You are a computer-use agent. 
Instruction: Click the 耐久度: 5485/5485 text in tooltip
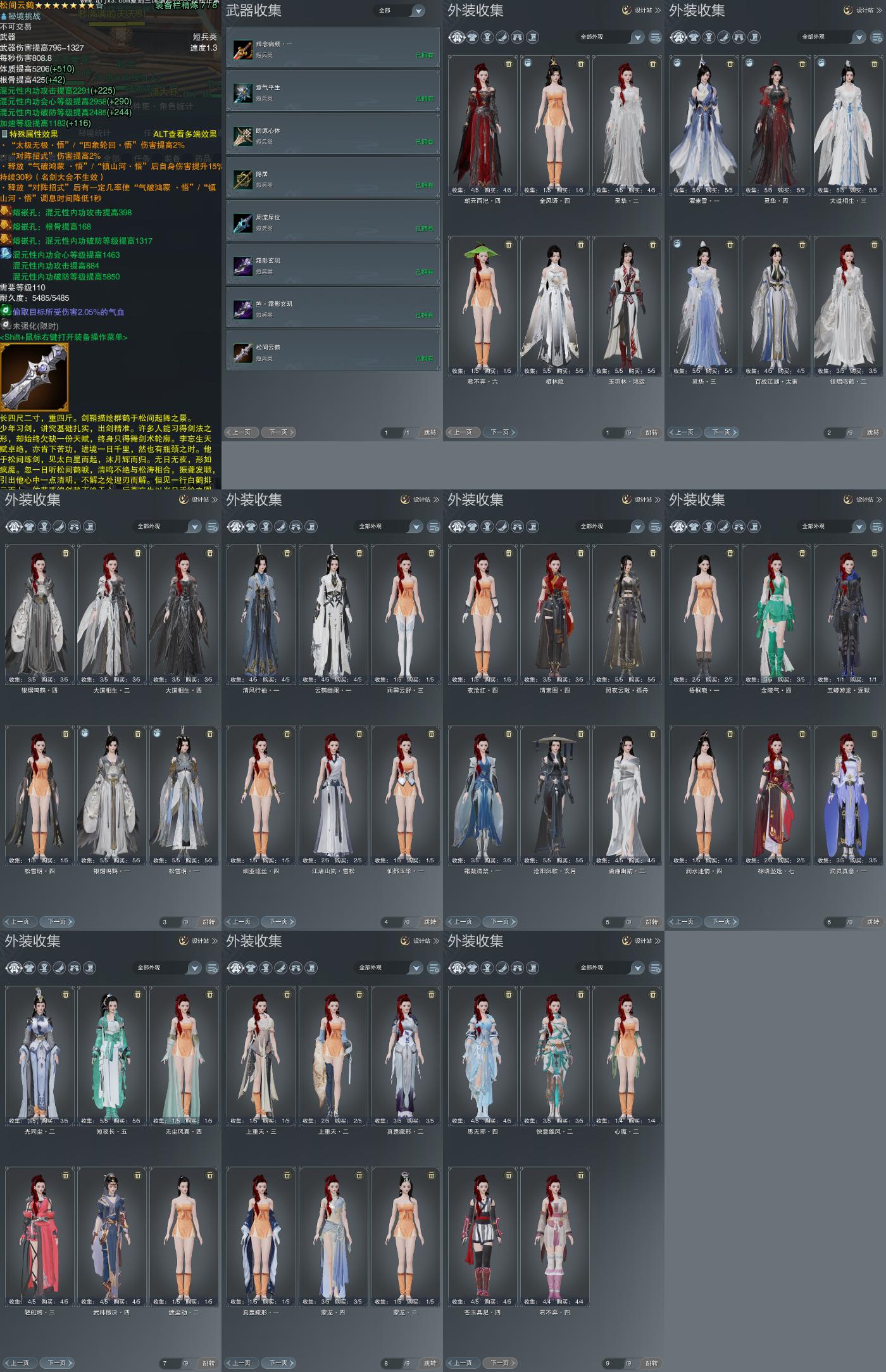pos(35,298)
